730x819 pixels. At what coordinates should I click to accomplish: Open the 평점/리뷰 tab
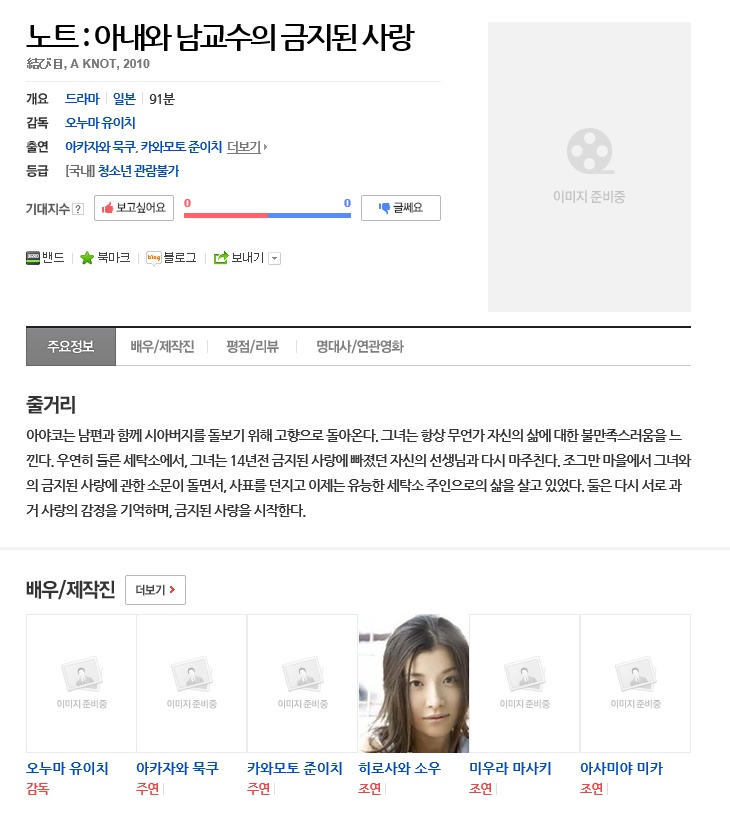[x=252, y=346]
